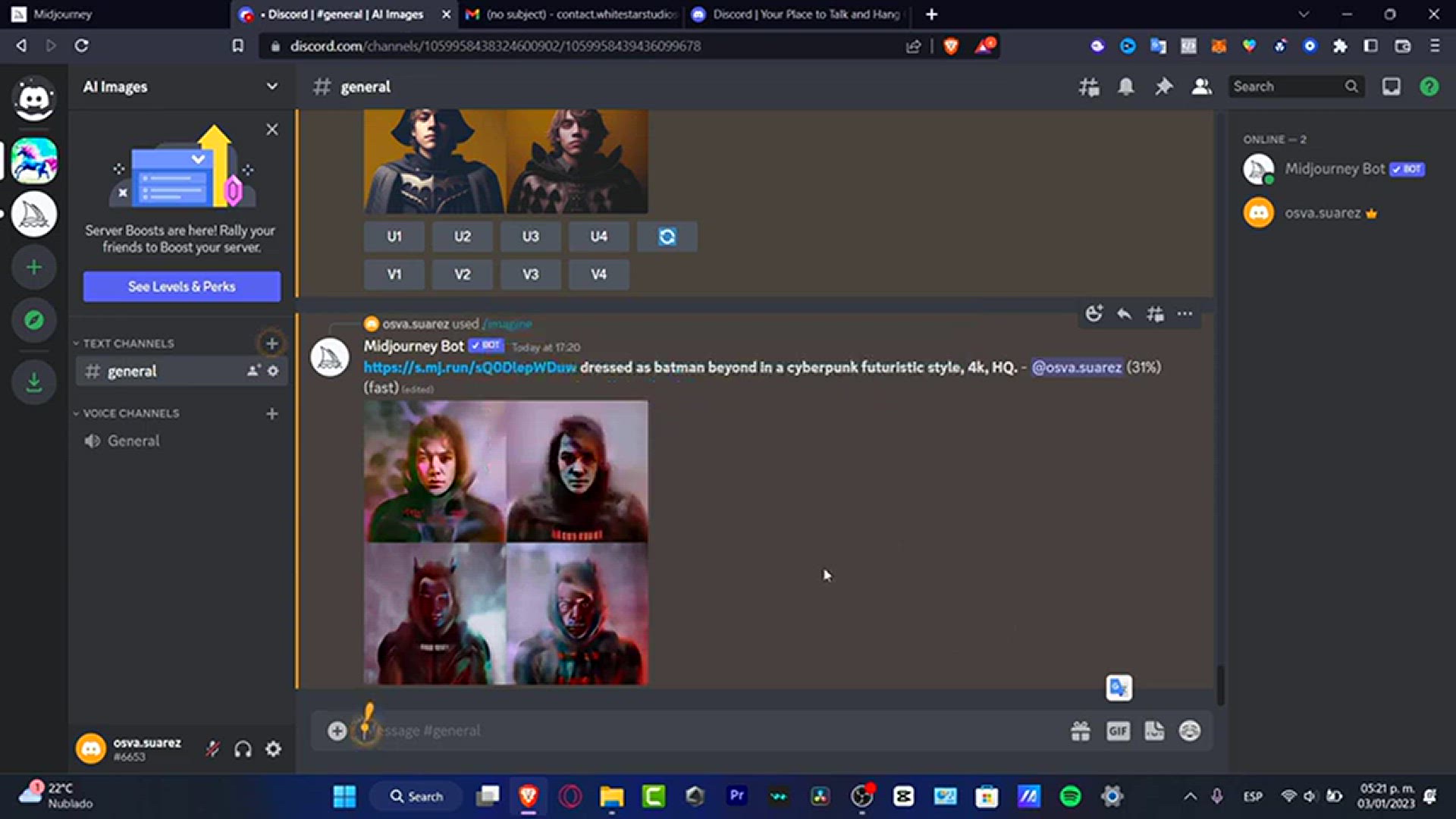
Task: Click the translate icon above message bar
Action: (1119, 688)
